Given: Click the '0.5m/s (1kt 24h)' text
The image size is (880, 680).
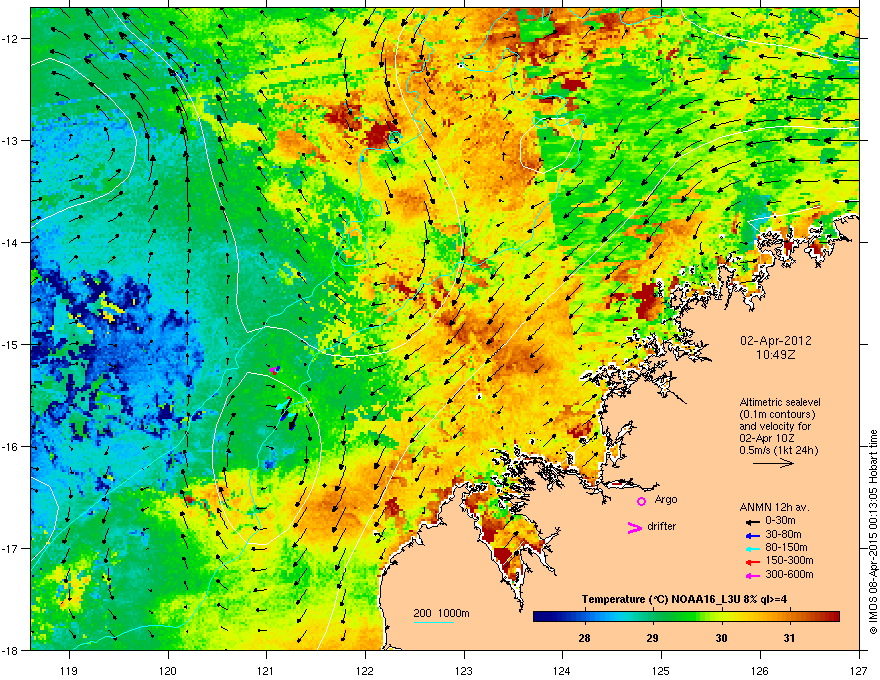Looking at the screenshot, I should pos(778,450).
